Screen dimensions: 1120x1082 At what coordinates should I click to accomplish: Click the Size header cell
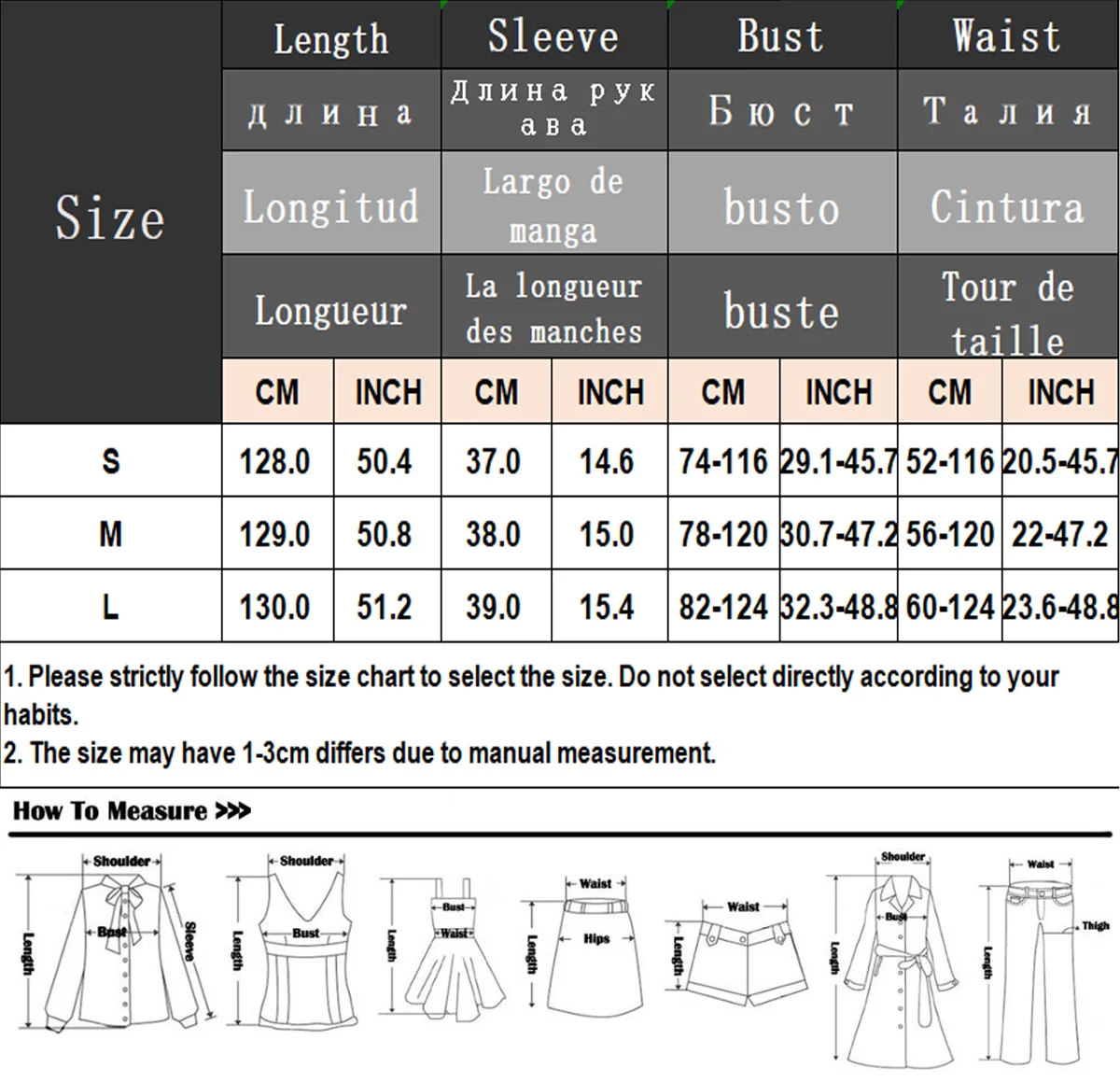click(110, 212)
